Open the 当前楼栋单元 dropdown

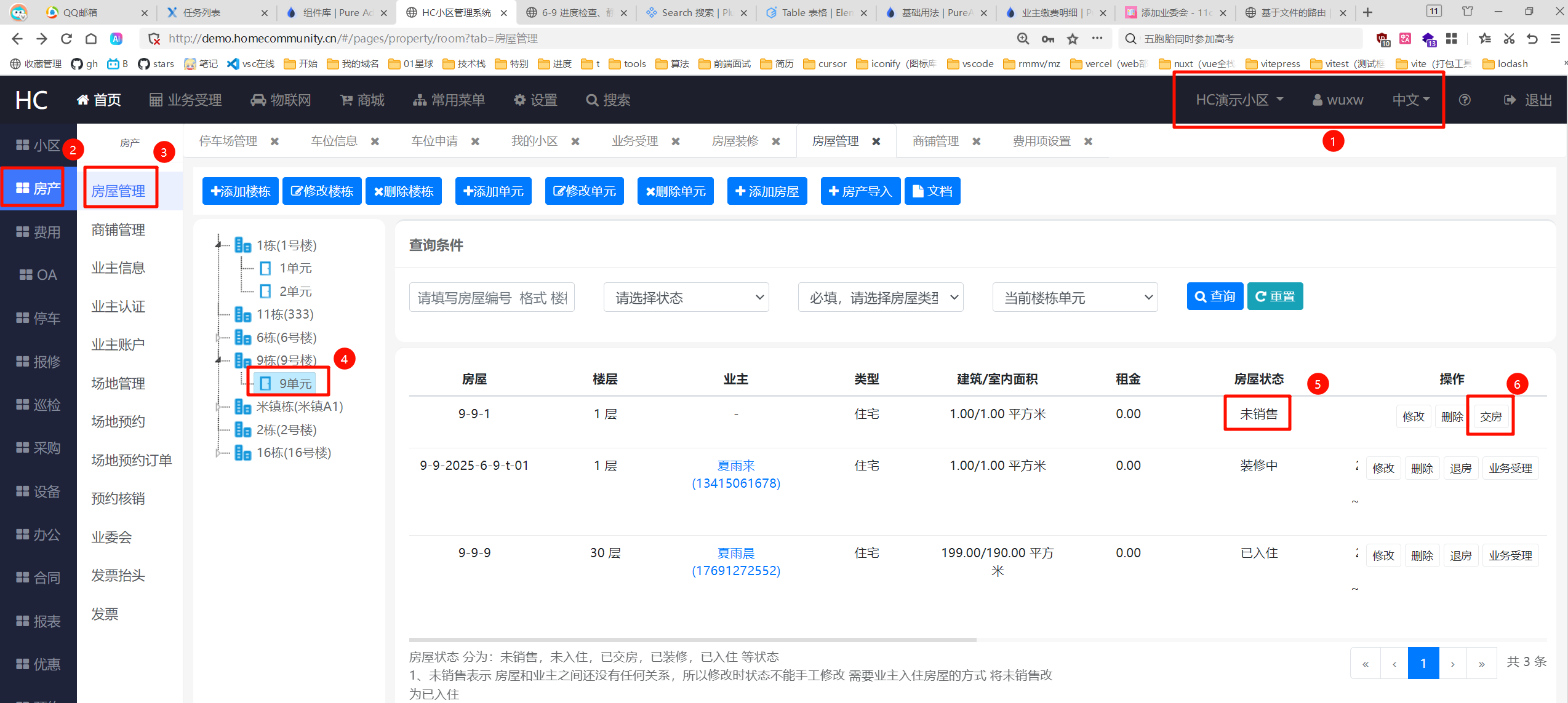pos(1075,298)
